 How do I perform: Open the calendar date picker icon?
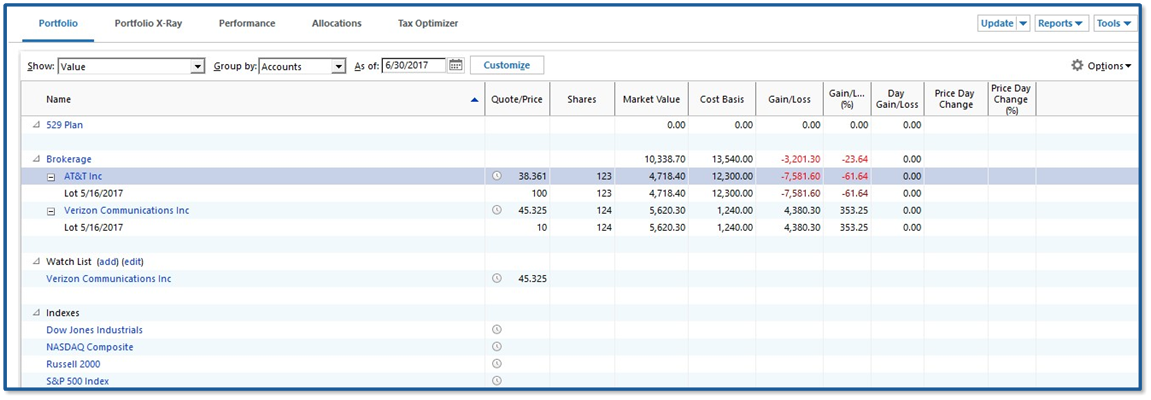pos(456,66)
